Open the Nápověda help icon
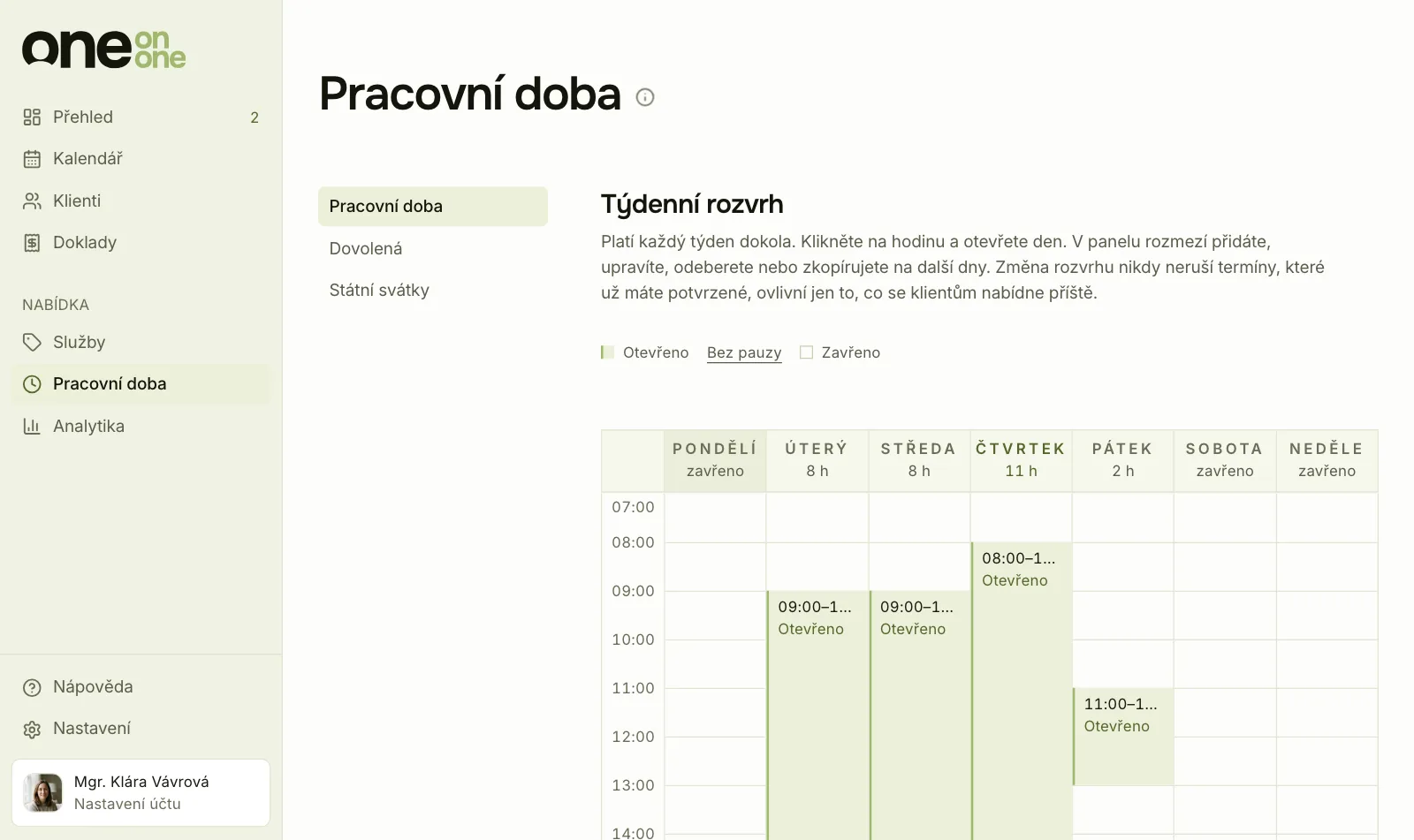Viewport: 1414px width, 840px height. click(32, 687)
